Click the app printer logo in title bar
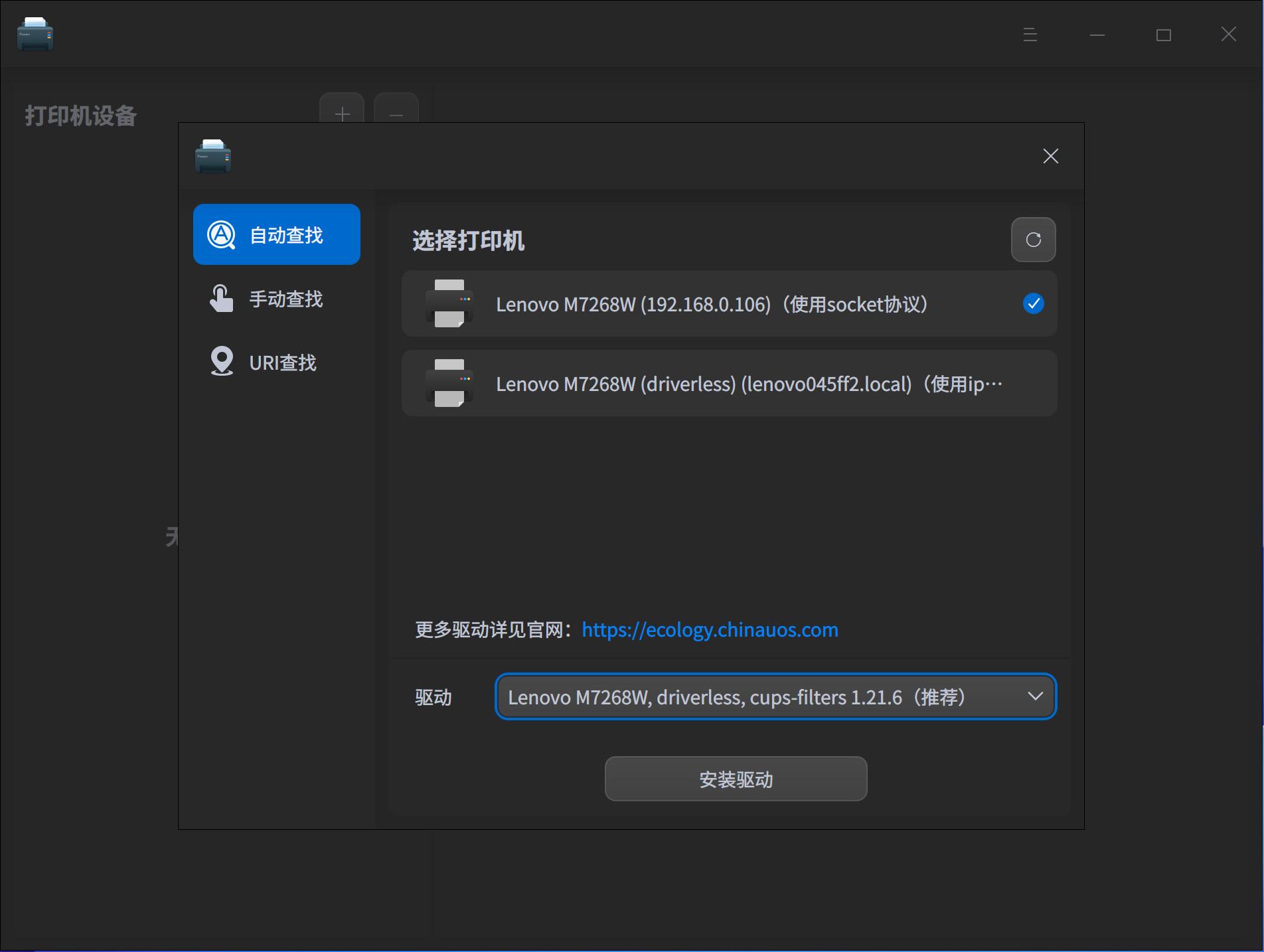Image resolution: width=1264 pixels, height=952 pixels. 35,33
